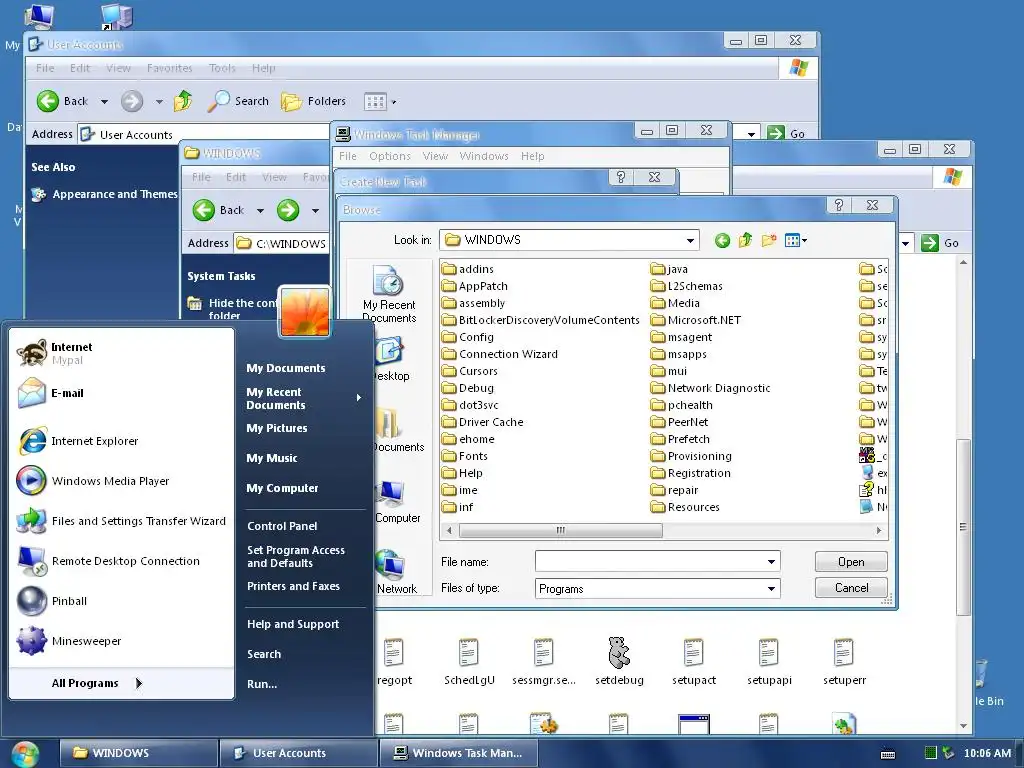This screenshot has height=768, width=1024.
Task: Create new folder in Browse dialog
Action: pyautogui.click(x=769, y=240)
